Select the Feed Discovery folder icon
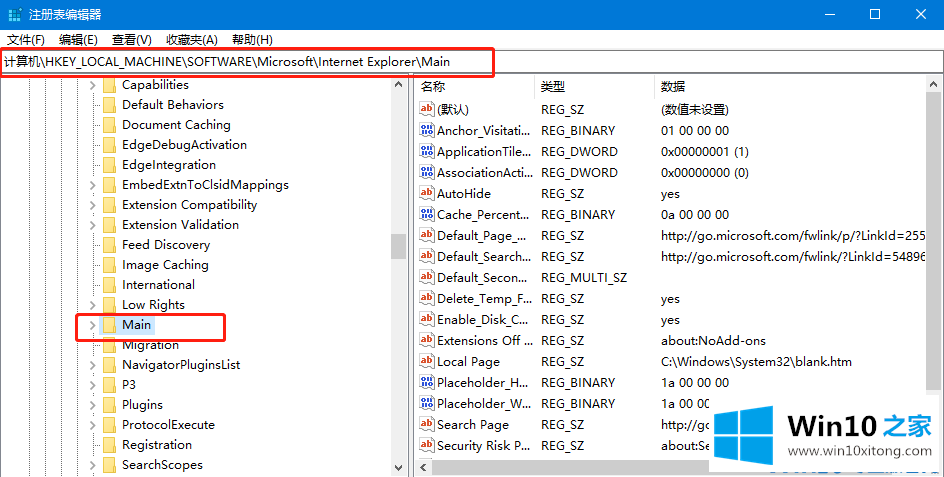 pyautogui.click(x=109, y=245)
